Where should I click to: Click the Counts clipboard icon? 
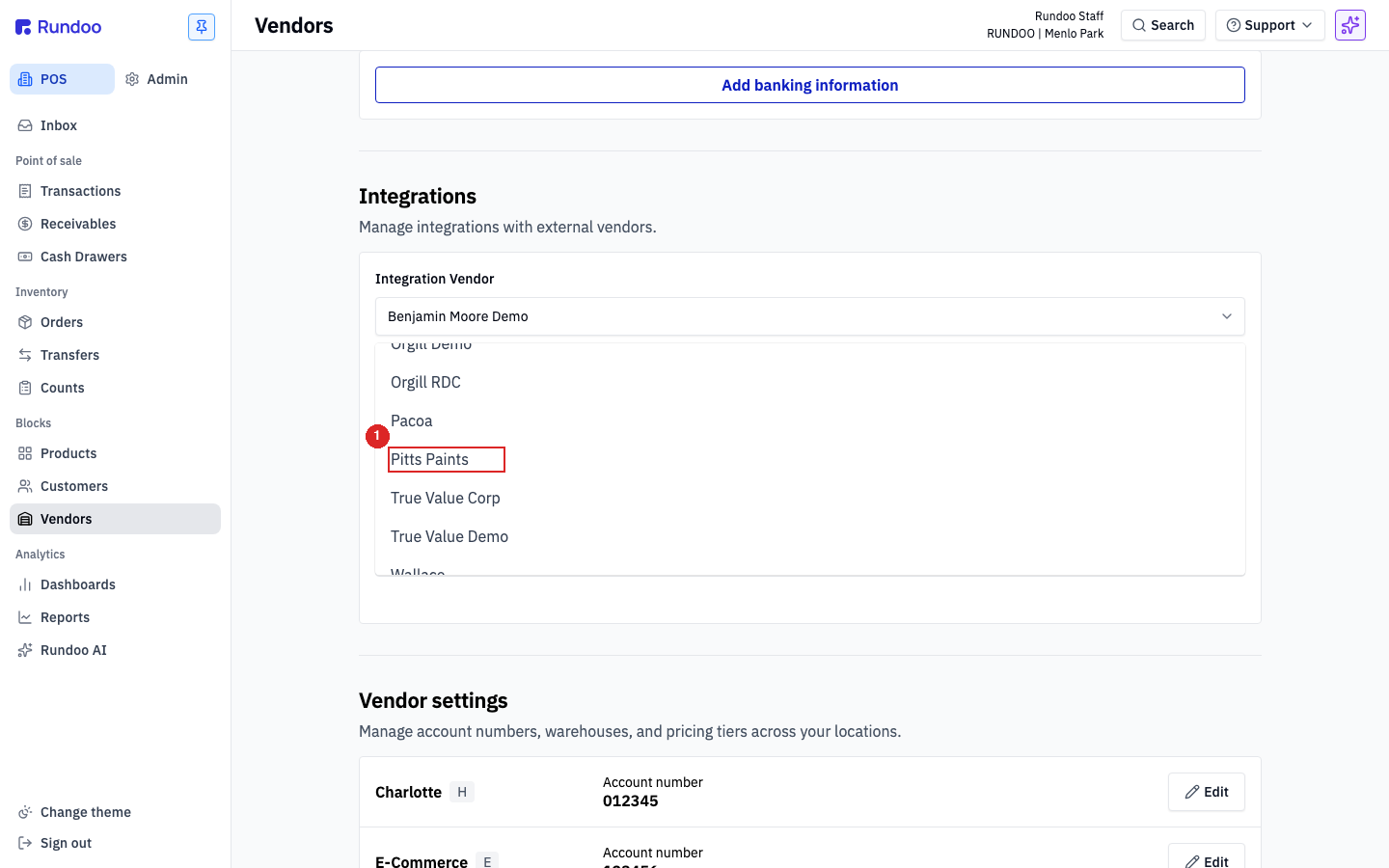(25, 388)
